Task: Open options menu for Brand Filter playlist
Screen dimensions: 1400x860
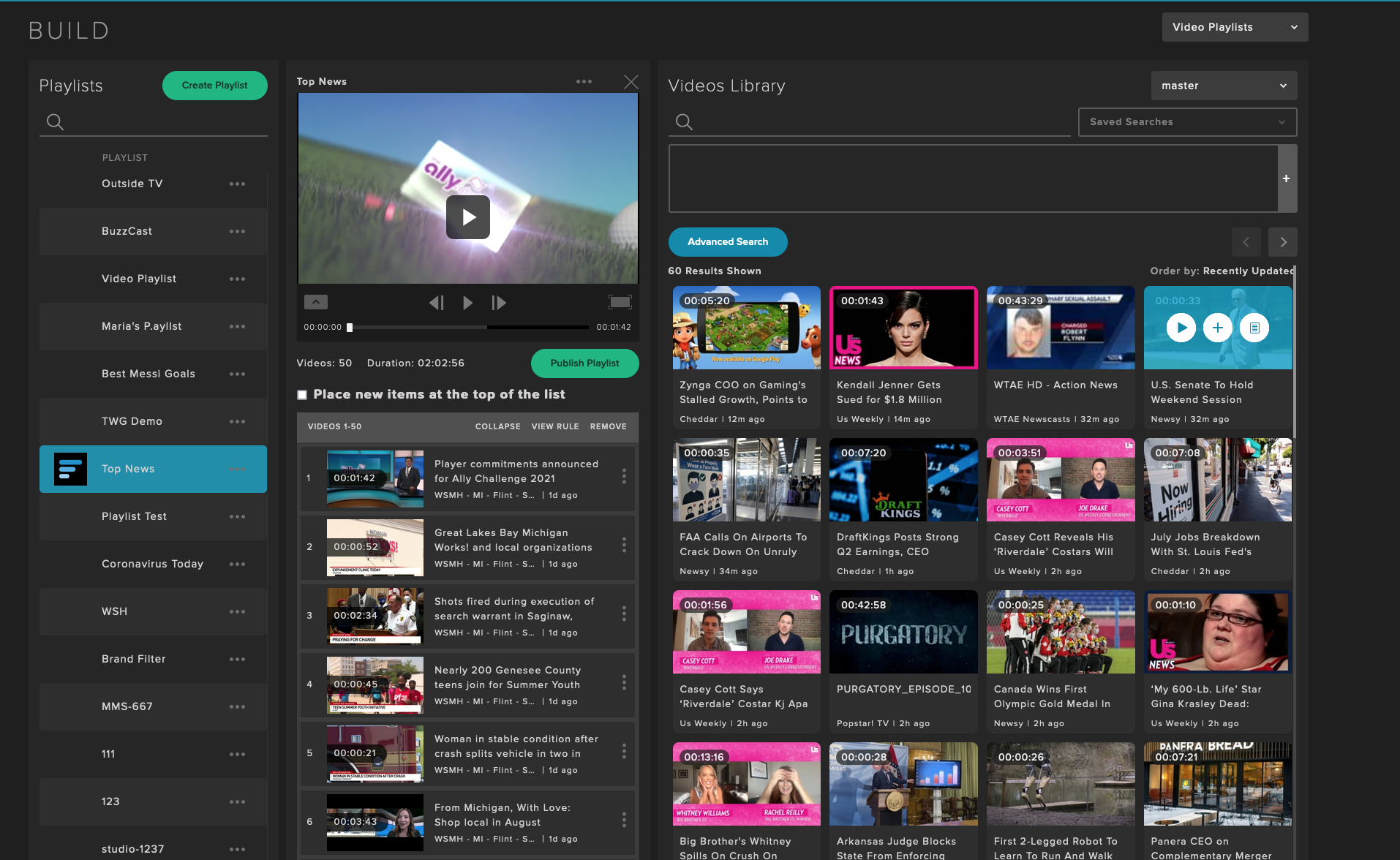Action: tap(237, 659)
